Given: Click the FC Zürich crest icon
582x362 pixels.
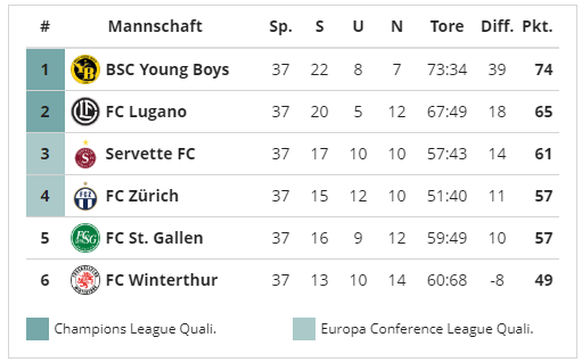Looking at the screenshot, I should [x=85, y=196].
